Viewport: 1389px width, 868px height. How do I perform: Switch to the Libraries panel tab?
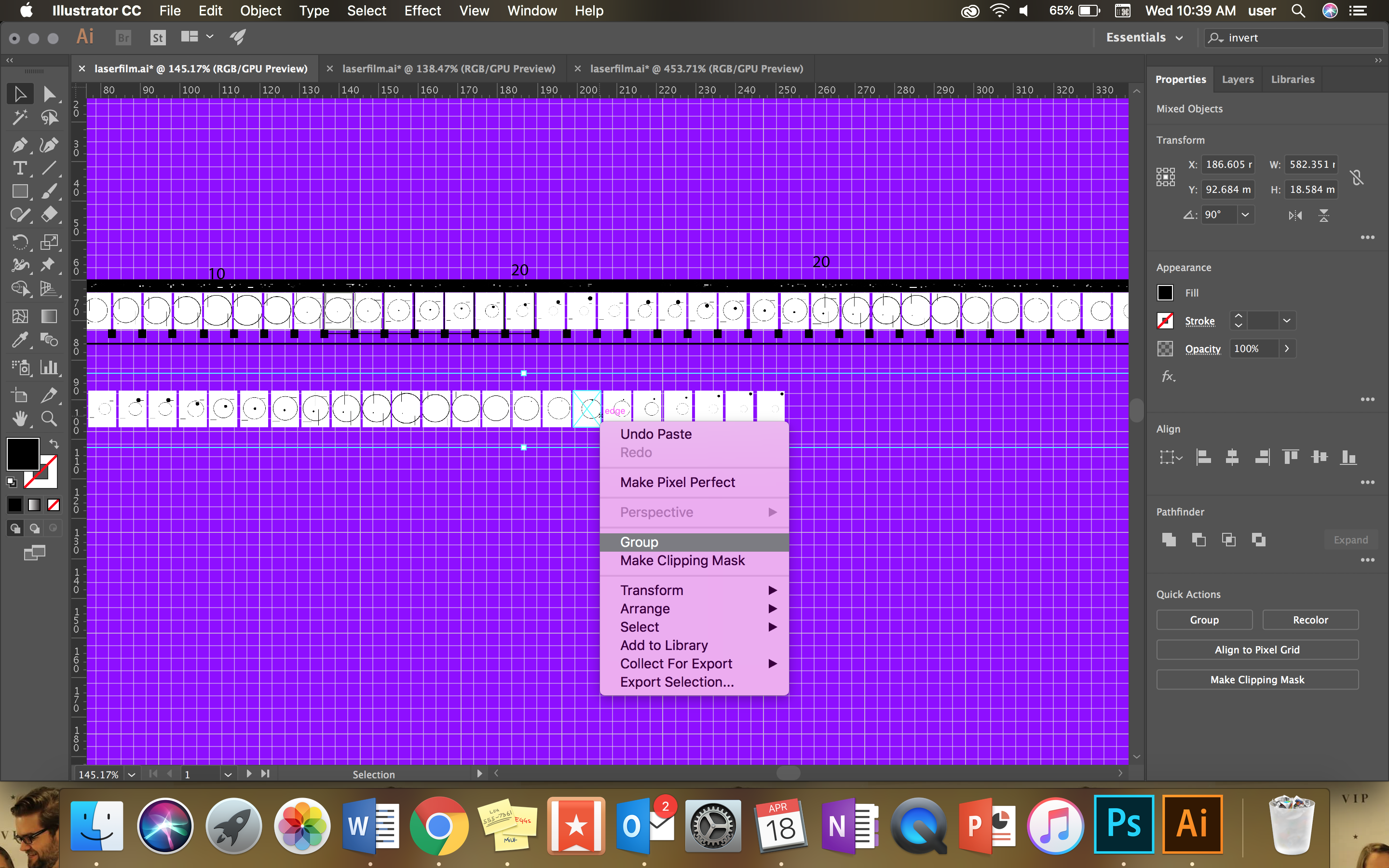point(1293,79)
